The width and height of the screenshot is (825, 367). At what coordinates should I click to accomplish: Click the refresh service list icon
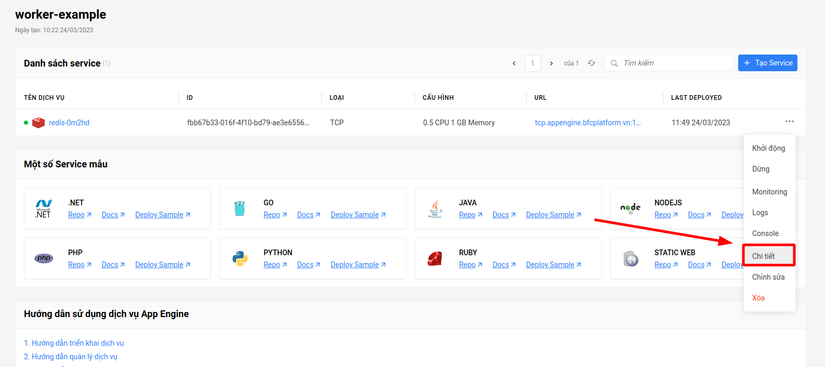591,63
